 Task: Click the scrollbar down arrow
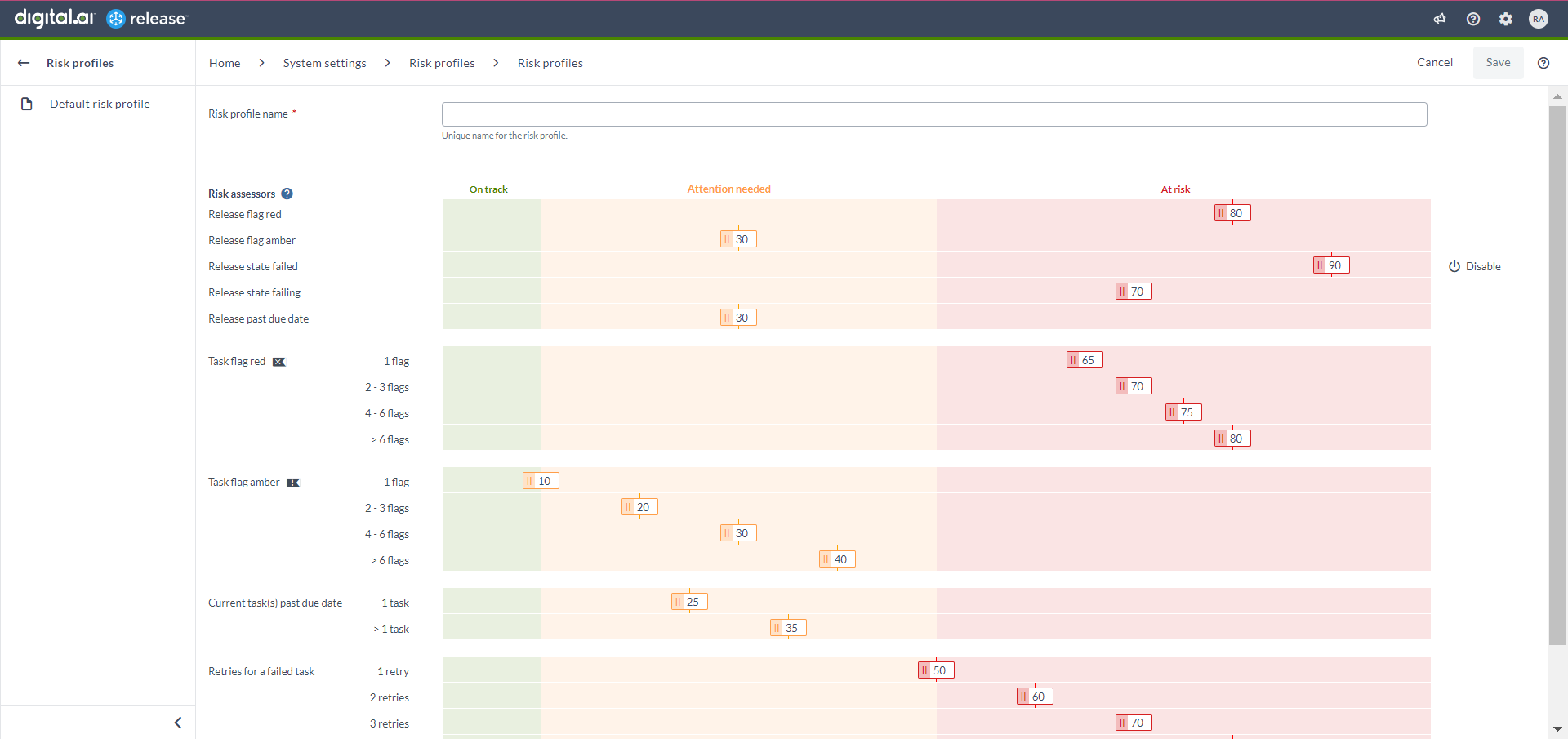[x=1557, y=728]
